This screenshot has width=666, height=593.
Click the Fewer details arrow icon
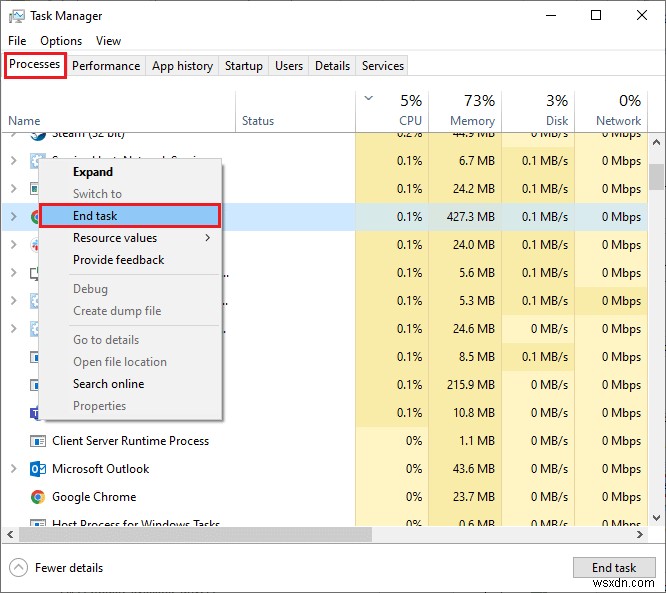point(18,568)
